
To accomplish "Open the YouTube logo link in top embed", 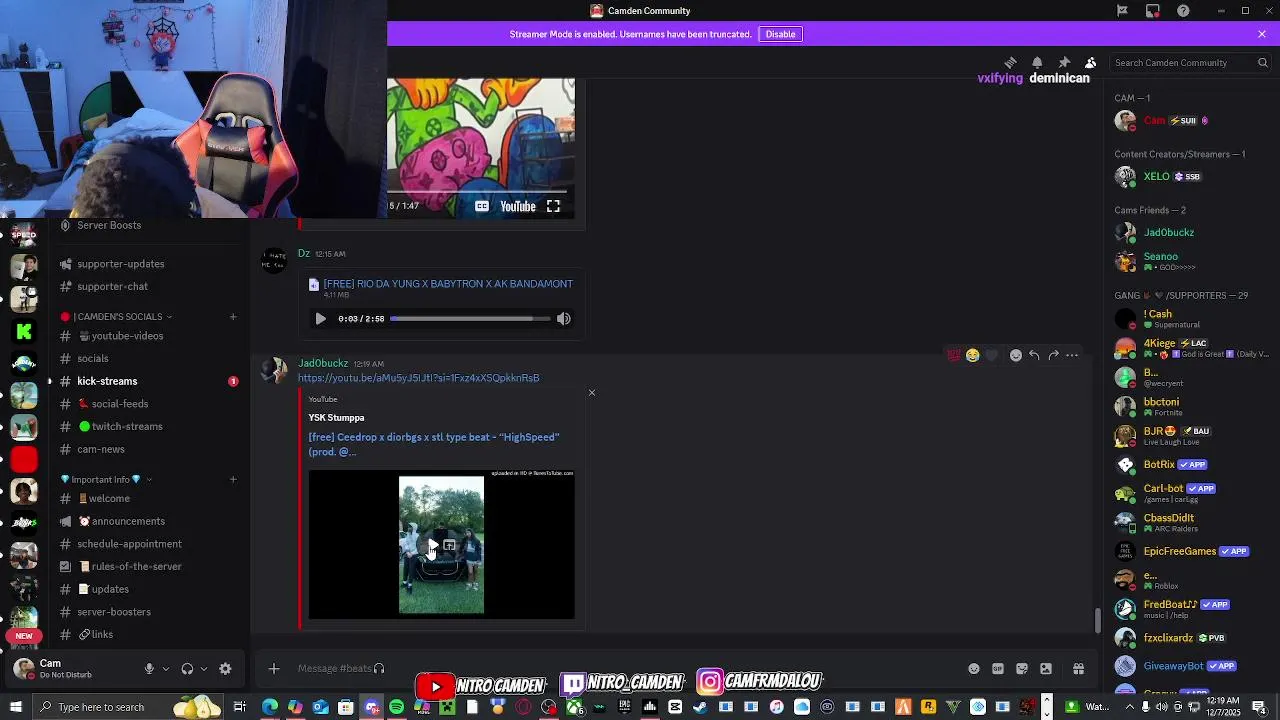I will click(x=518, y=206).
